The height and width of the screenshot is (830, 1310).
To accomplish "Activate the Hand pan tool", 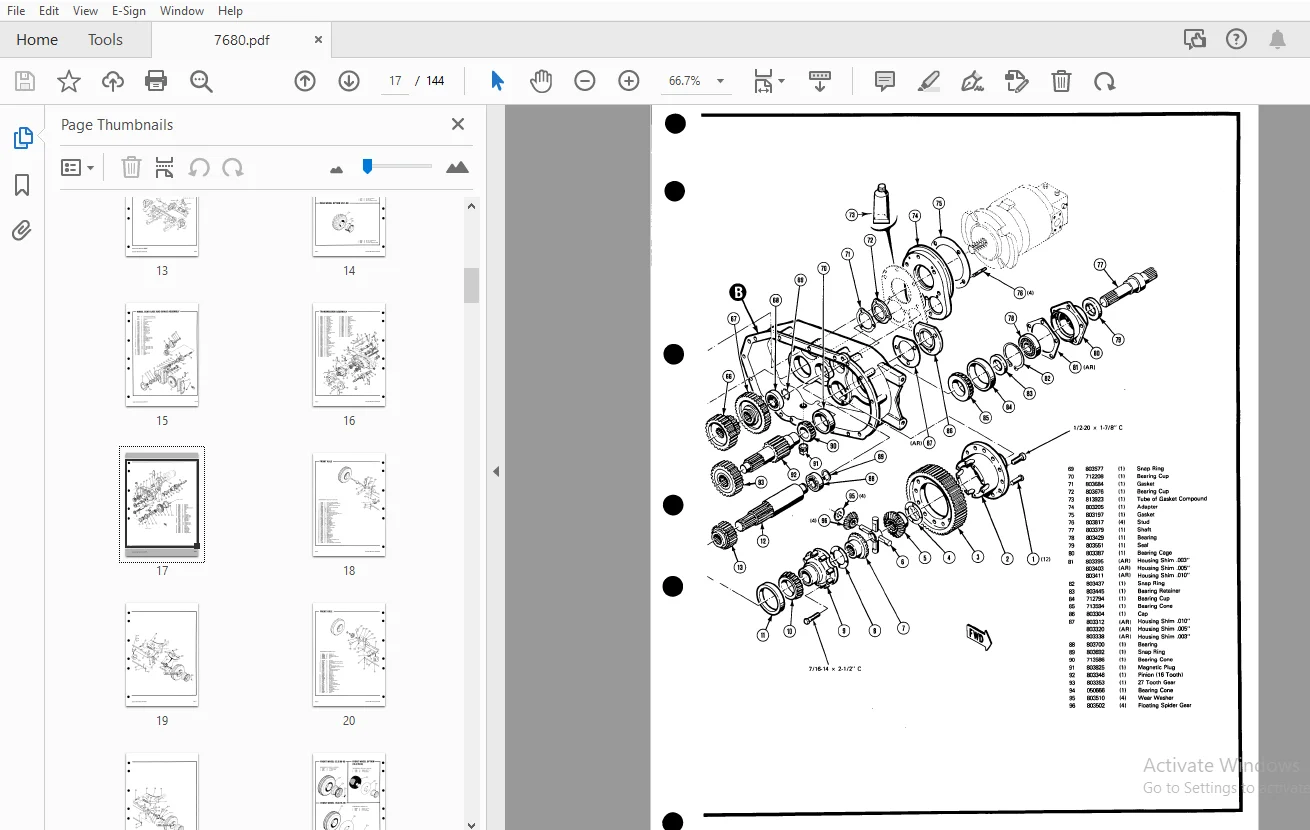I will point(541,81).
